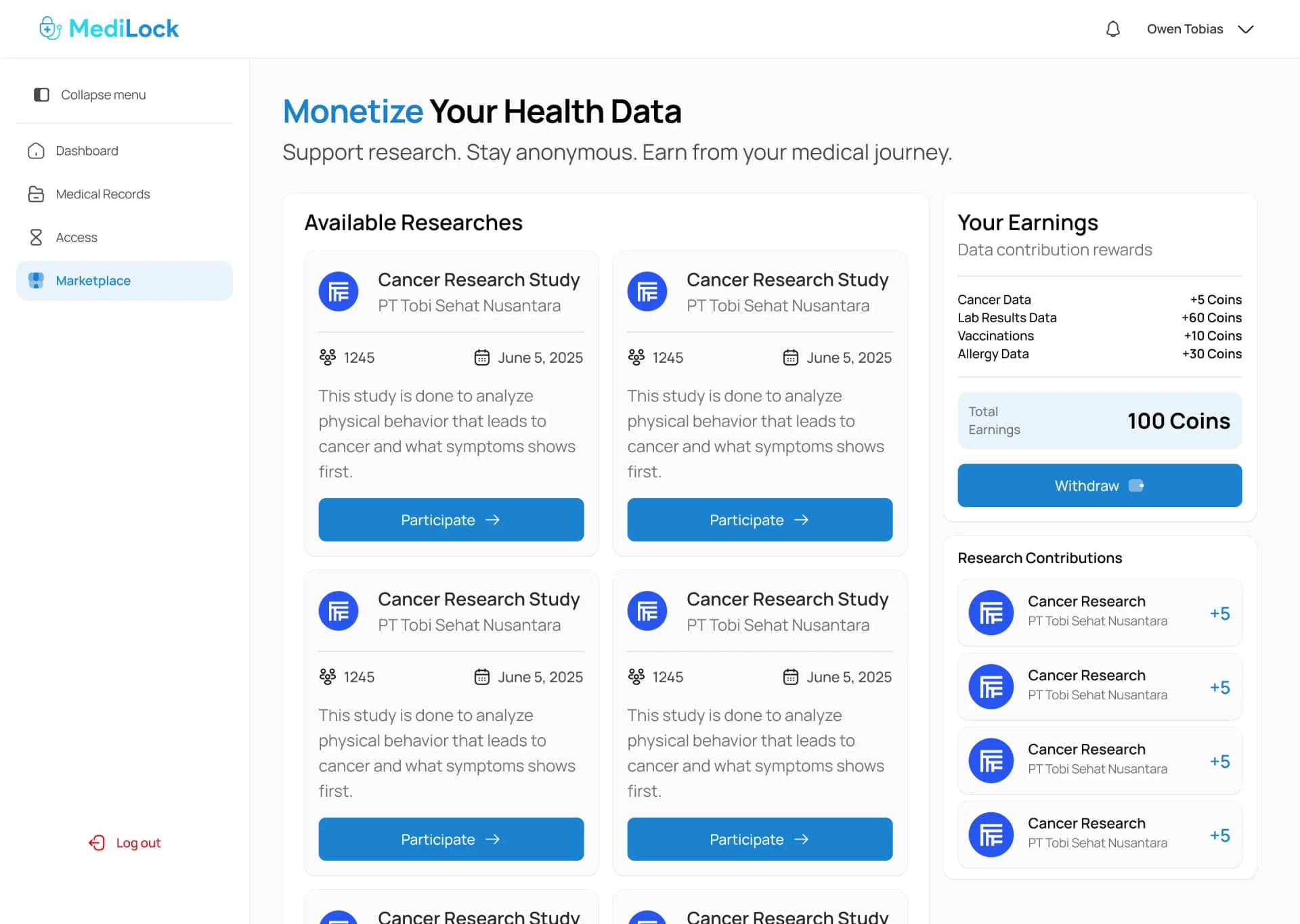Open the first Cancer Research contribution entry
Viewport: 1300px width, 924px height.
tap(1099, 613)
